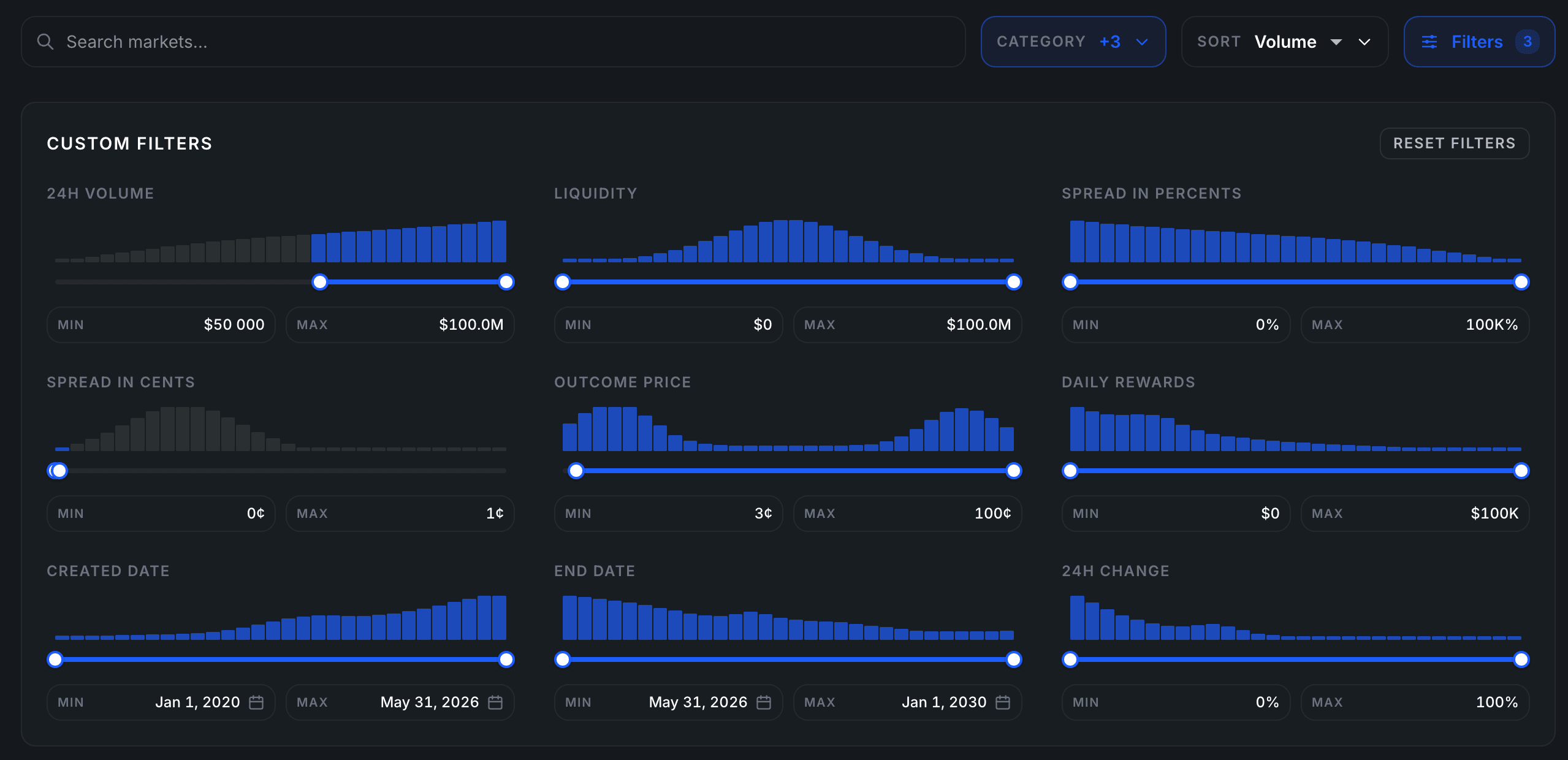
Task: Select Created Date maximum slider handle
Action: [506, 659]
